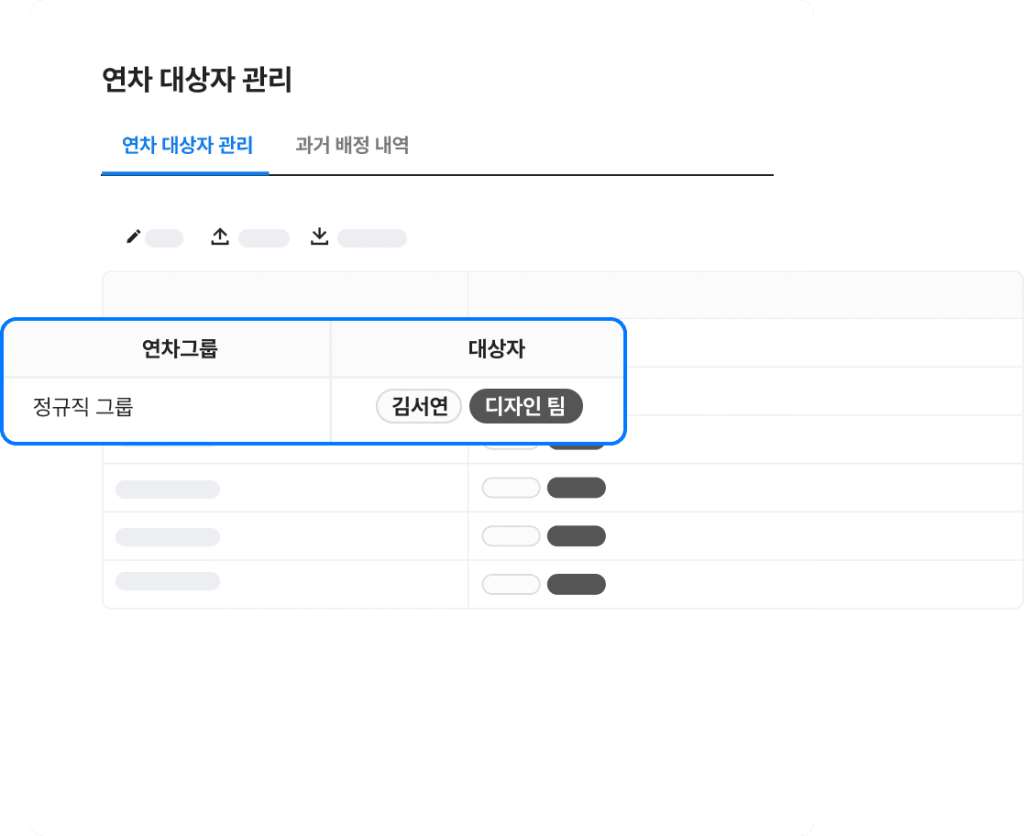Click the 대상자 column header
The height and width of the screenshot is (836, 1024).
point(496,349)
